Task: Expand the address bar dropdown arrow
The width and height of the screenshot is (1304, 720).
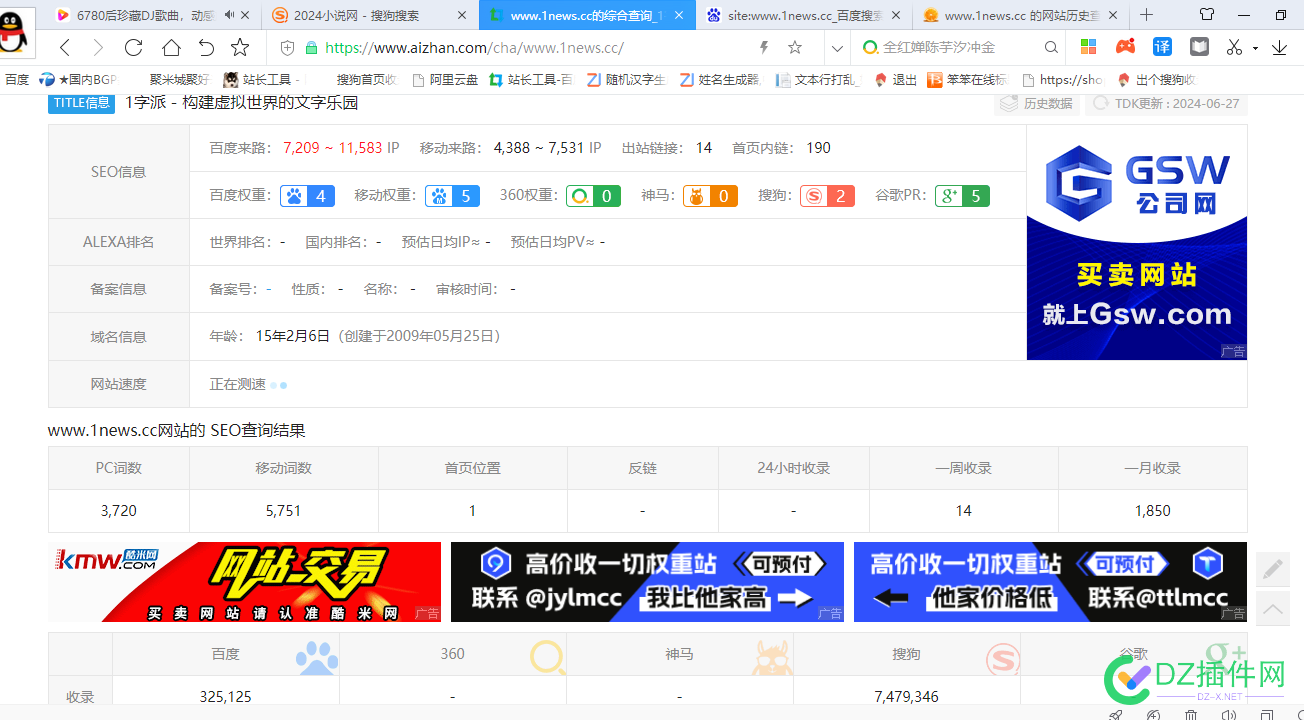Action: [x=837, y=48]
